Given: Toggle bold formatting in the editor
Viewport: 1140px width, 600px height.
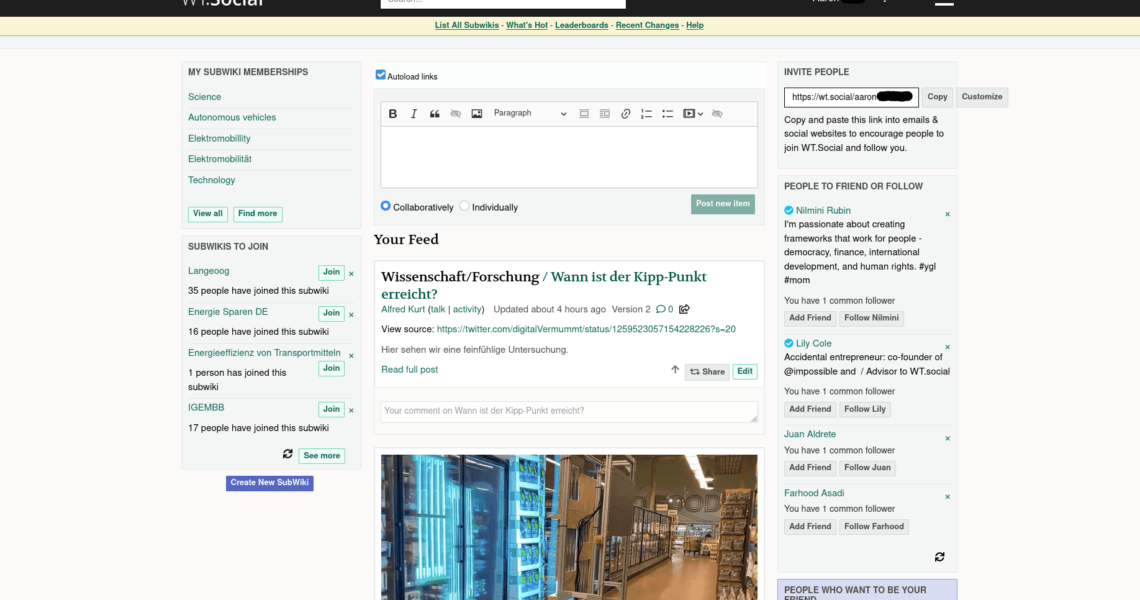Looking at the screenshot, I should [x=393, y=114].
